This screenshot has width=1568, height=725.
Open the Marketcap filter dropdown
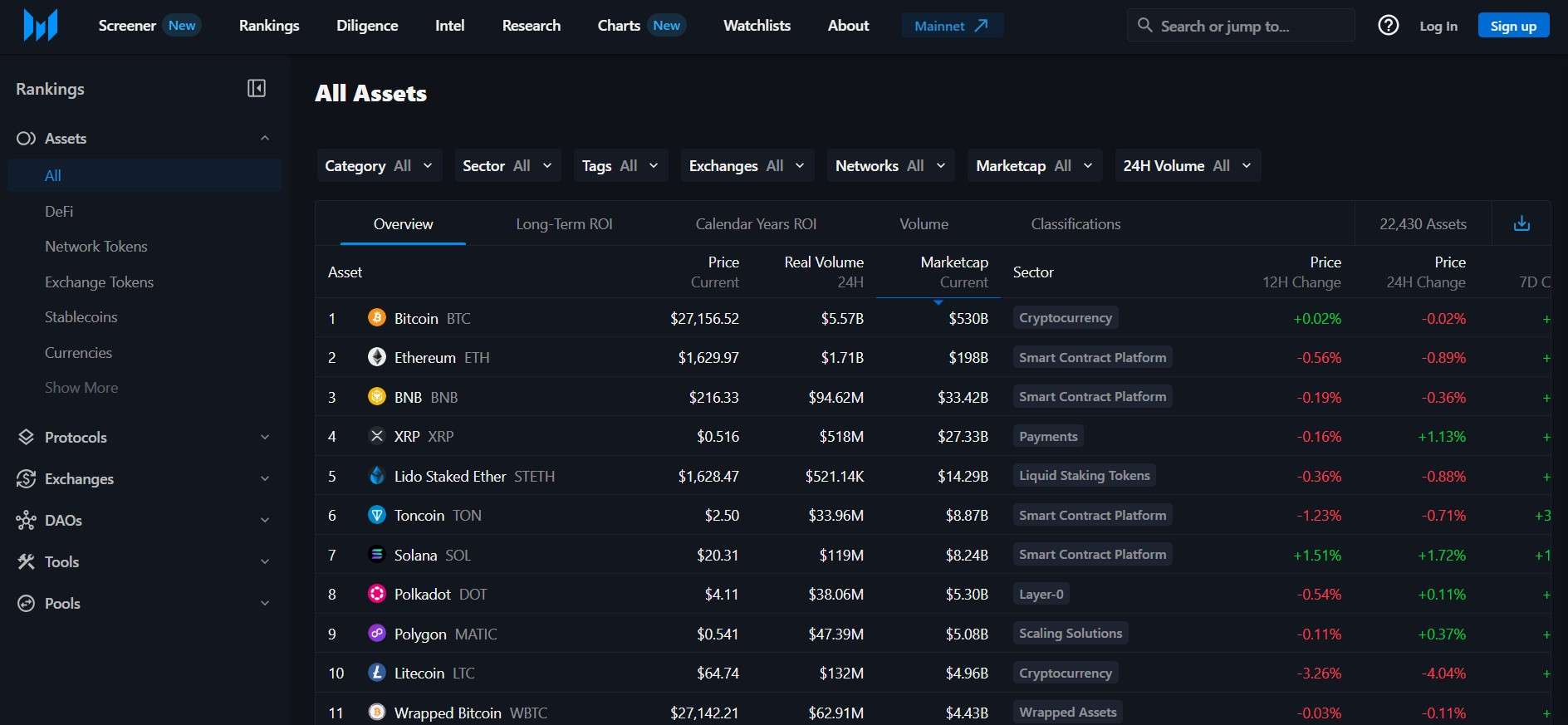(x=1035, y=165)
